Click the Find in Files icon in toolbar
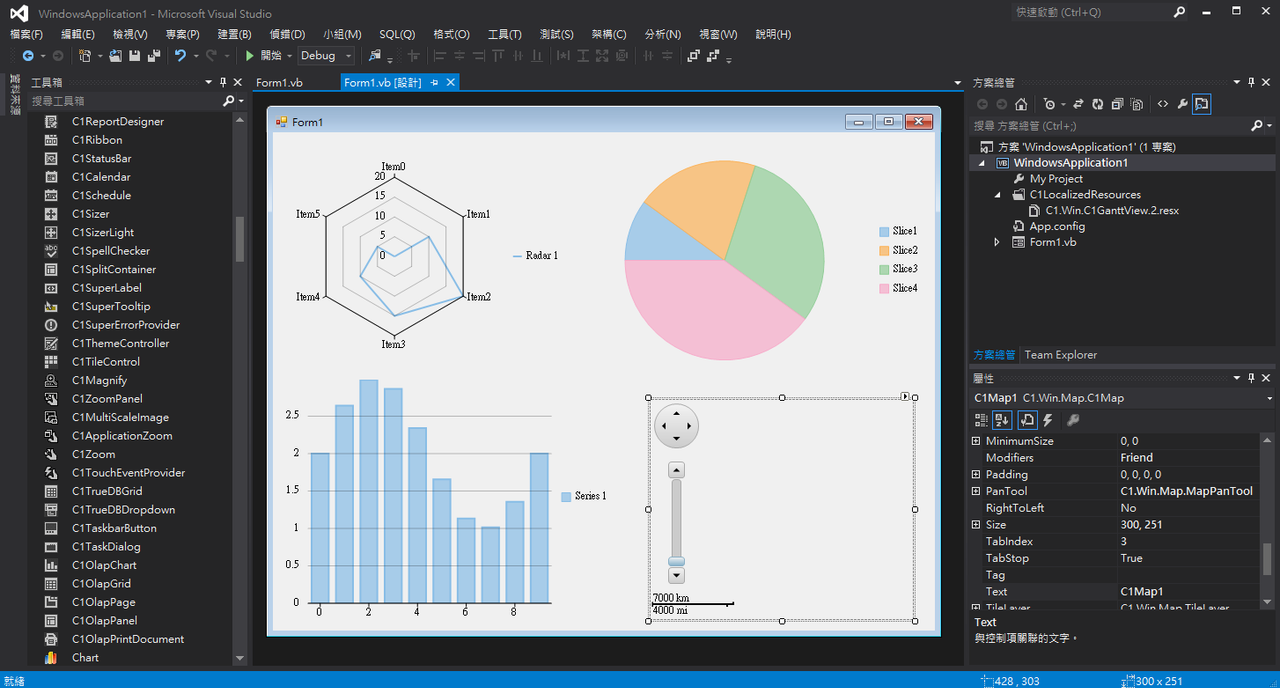Screen dimensions: 1280x688 pyautogui.click(x=375, y=56)
